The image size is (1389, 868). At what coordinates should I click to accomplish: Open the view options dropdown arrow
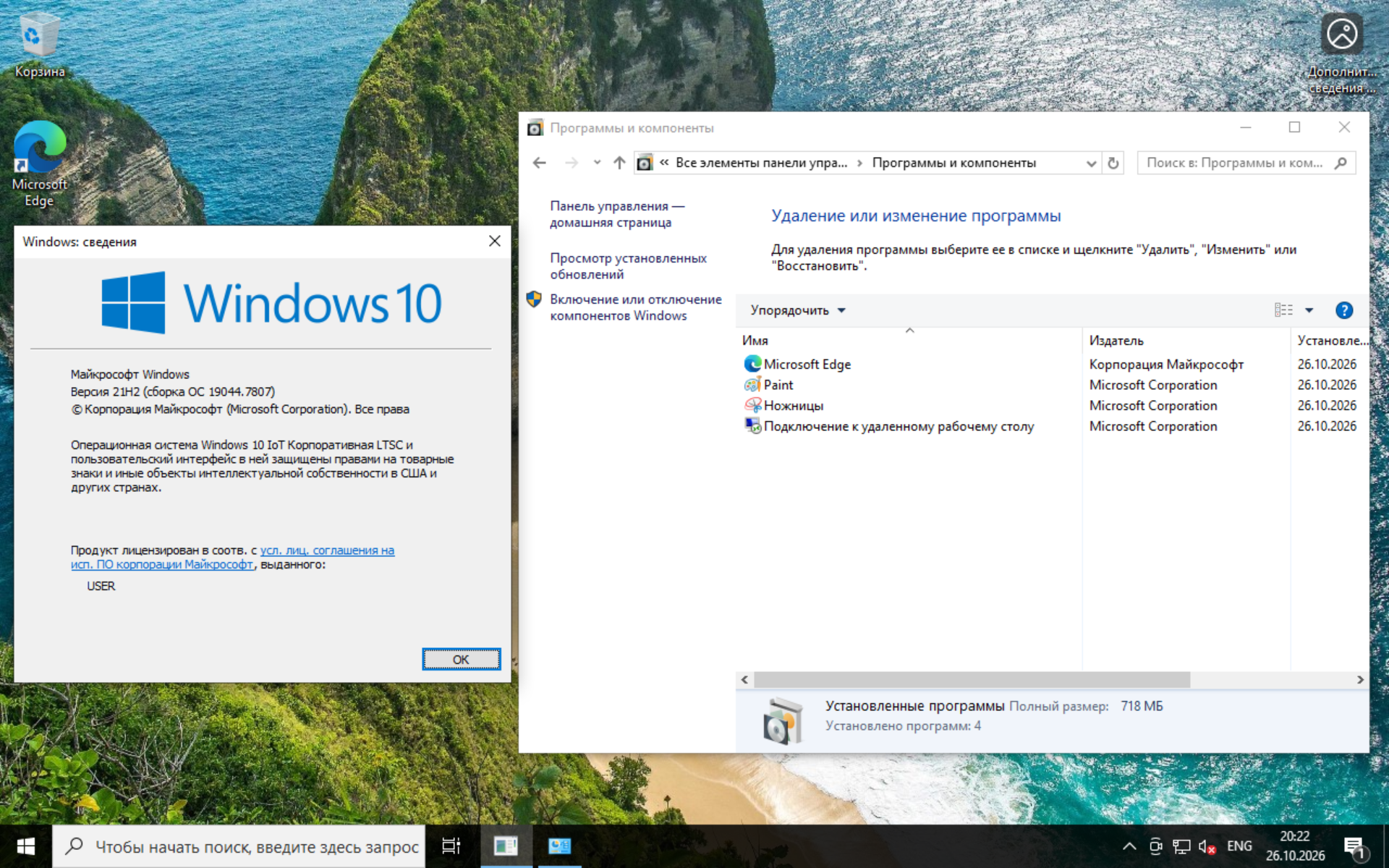[1309, 310]
